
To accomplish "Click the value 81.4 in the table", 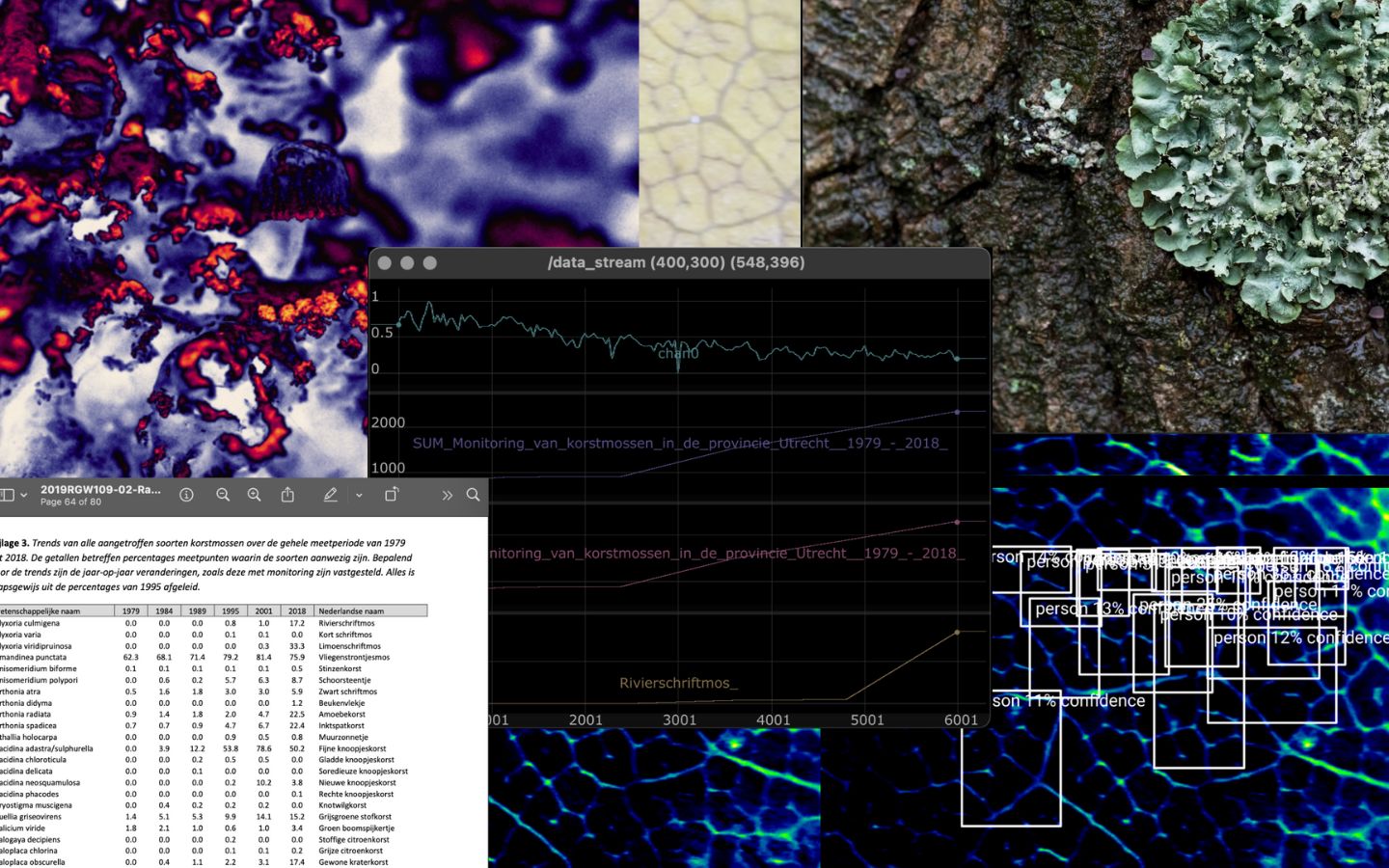I will pyautogui.click(x=263, y=657).
